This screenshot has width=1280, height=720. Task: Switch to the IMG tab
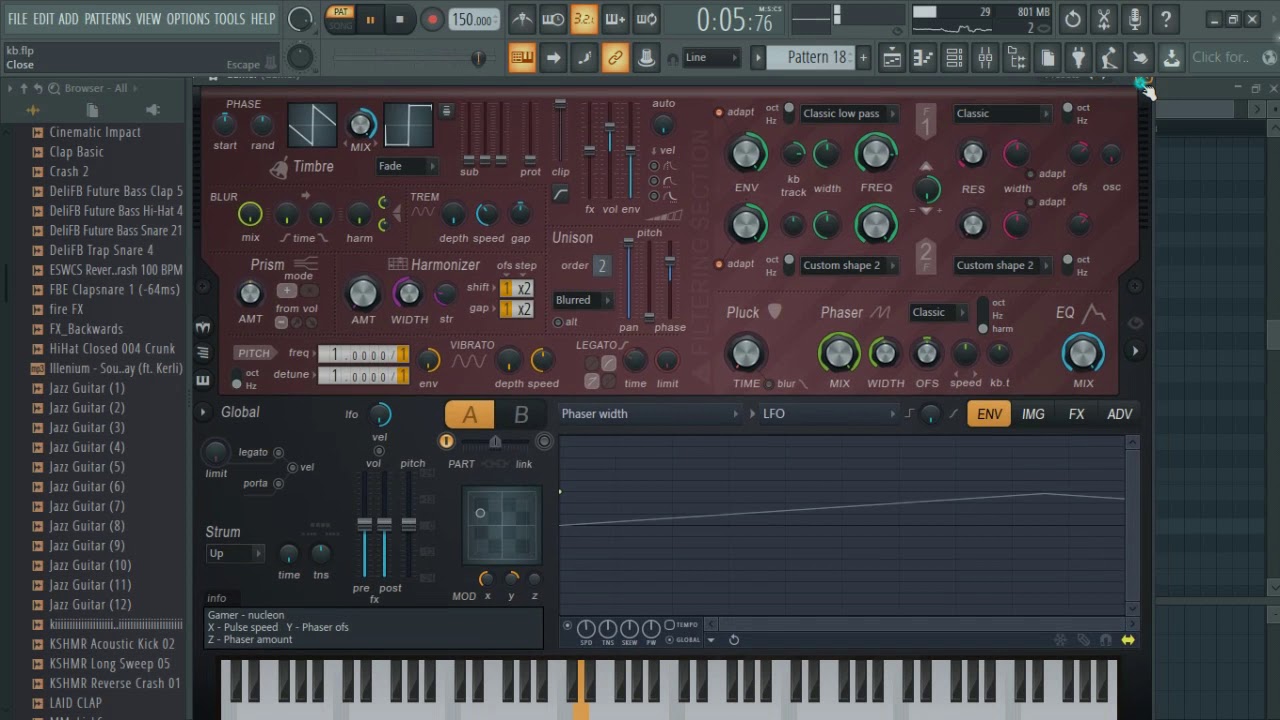[1033, 414]
